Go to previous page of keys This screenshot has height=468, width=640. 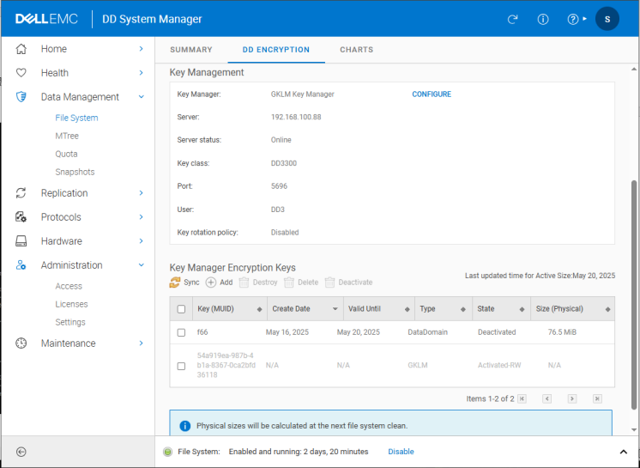click(x=547, y=399)
